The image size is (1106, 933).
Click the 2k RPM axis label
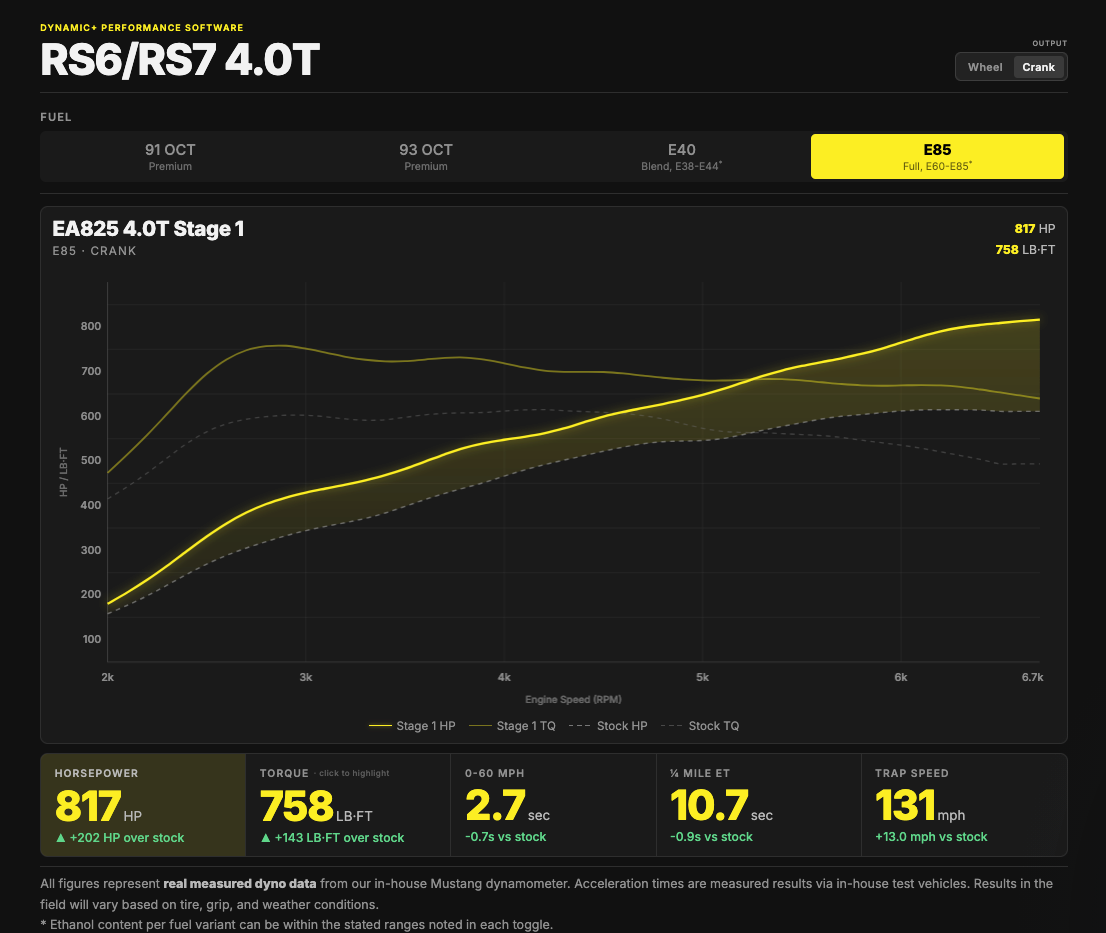click(107, 677)
